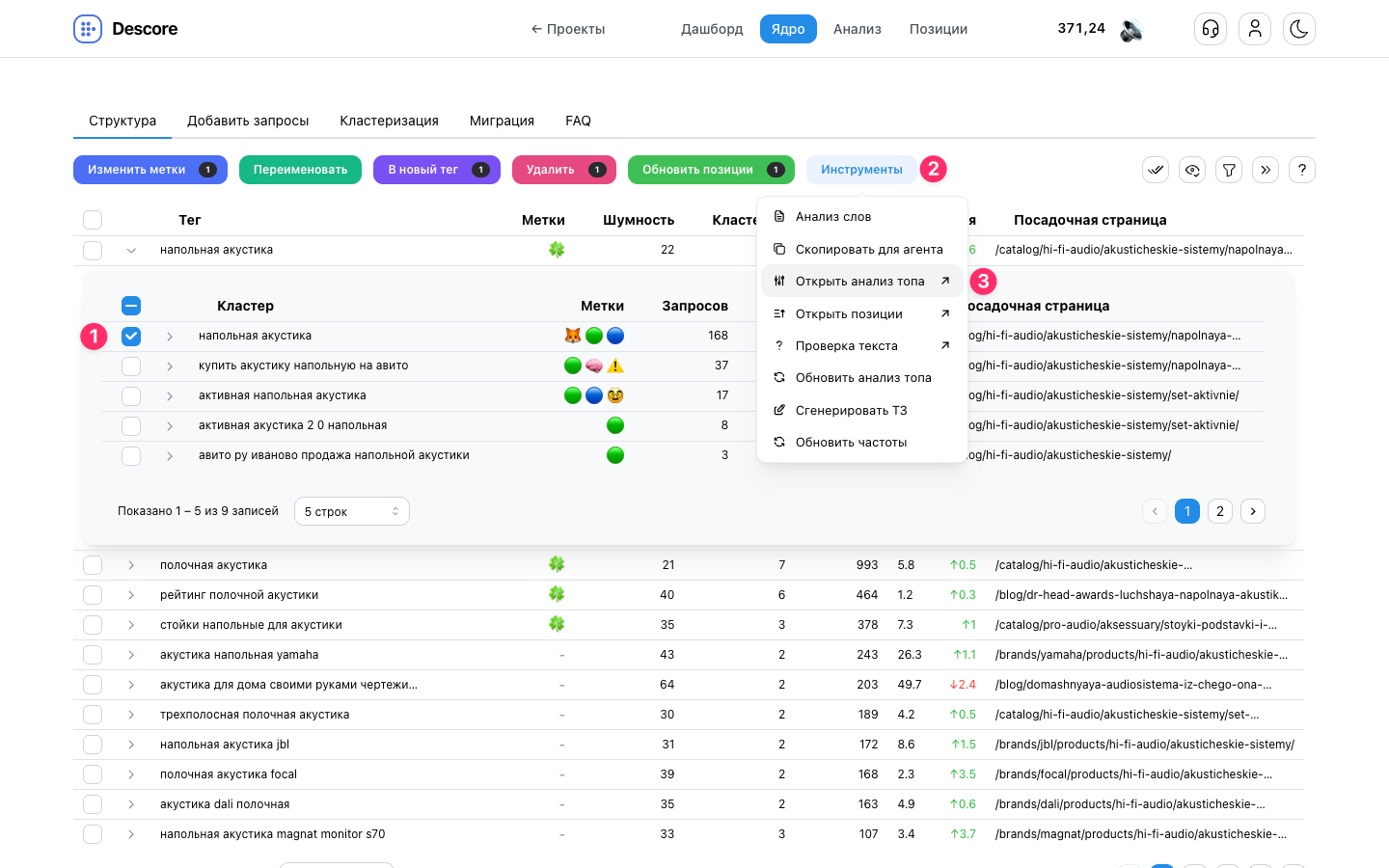
Task: Click copy icon beside Скопировать для агента
Action: [x=779, y=249]
